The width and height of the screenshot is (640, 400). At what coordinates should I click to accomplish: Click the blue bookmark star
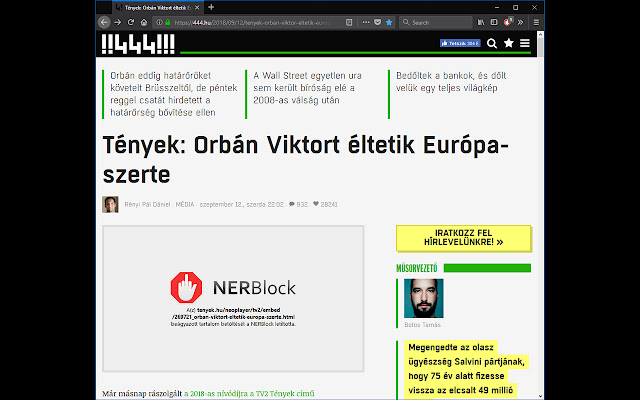click(389, 22)
